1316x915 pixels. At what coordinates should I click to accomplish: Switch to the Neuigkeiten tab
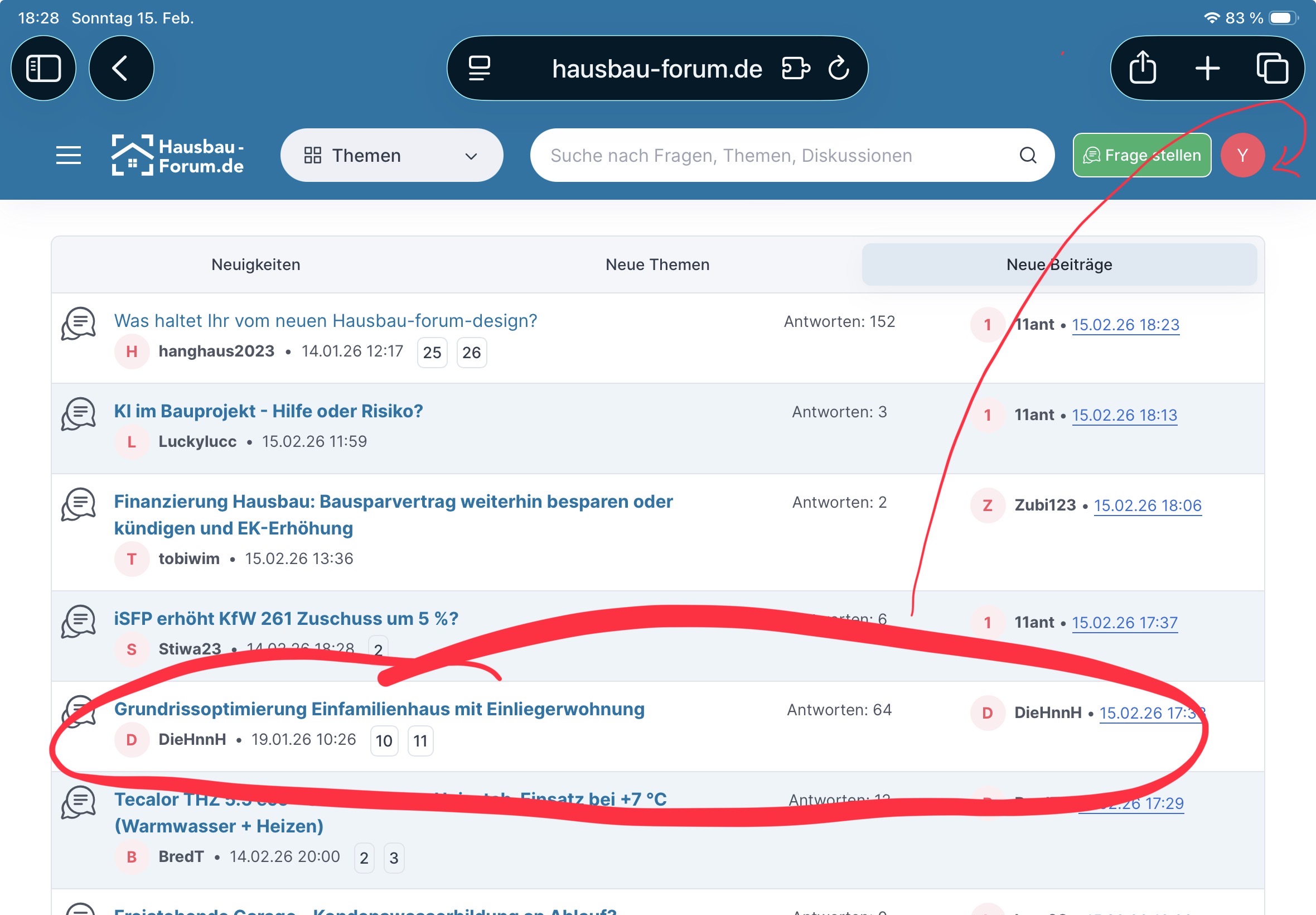click(x=255, y=264)
